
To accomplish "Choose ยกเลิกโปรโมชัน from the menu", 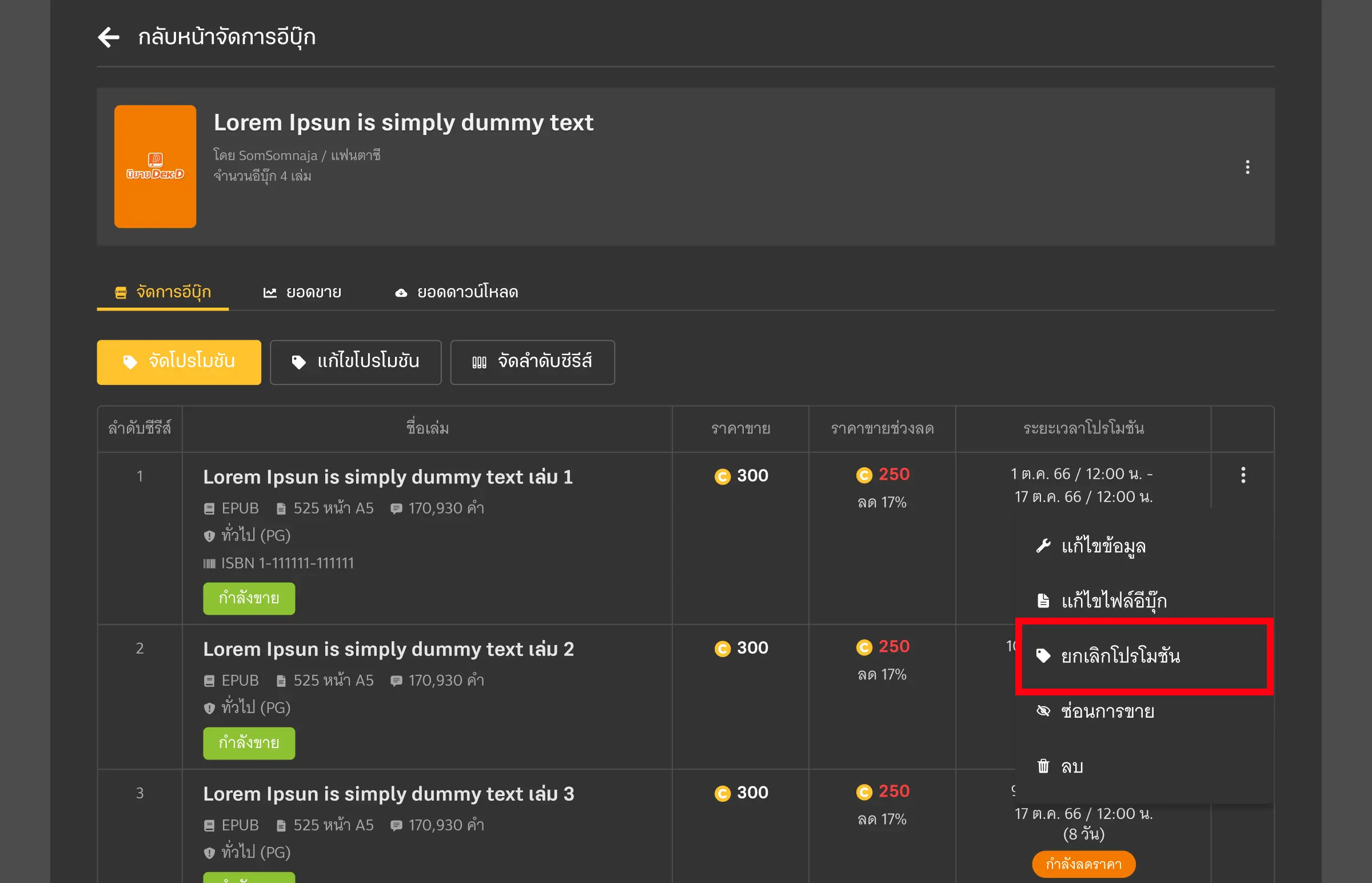I will (1144, 656).
